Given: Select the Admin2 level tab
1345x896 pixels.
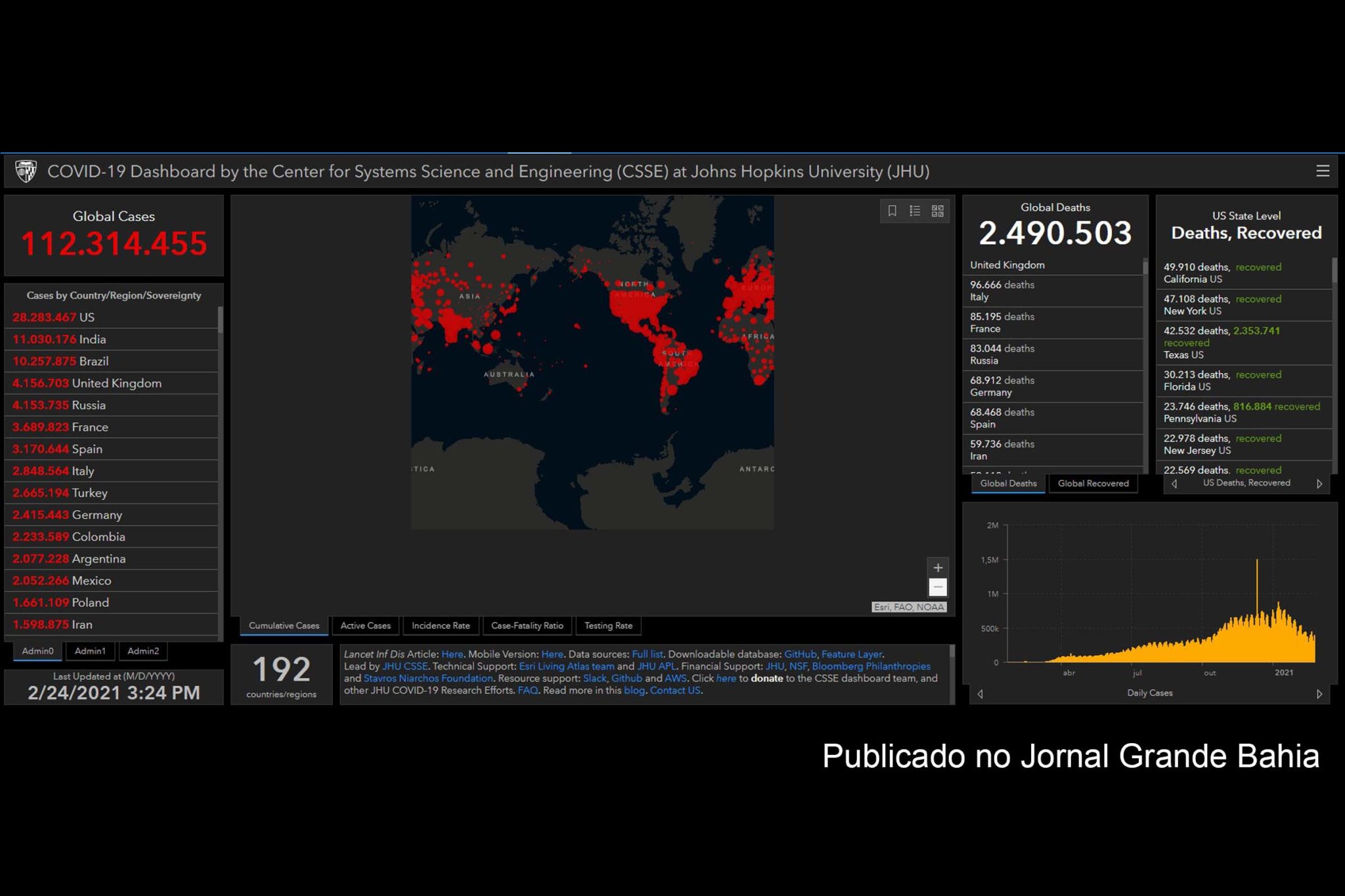Looking at the screenshot, I should 143,651.
